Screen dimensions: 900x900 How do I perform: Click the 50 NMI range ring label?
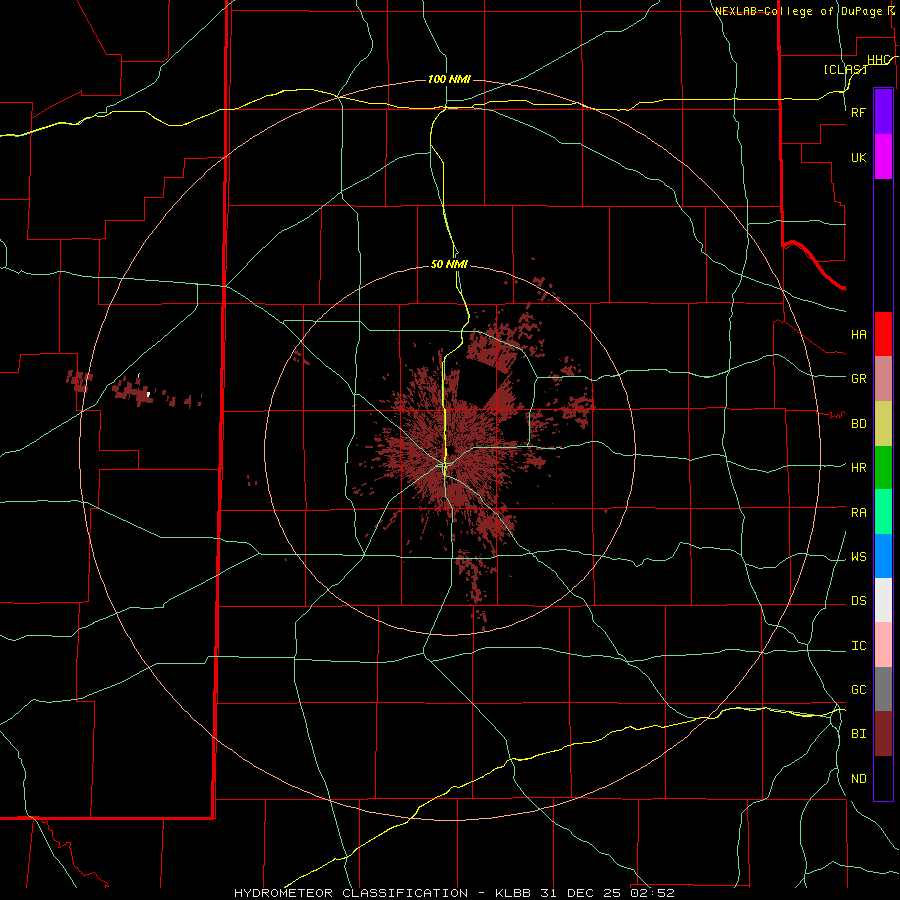(449, 264)
